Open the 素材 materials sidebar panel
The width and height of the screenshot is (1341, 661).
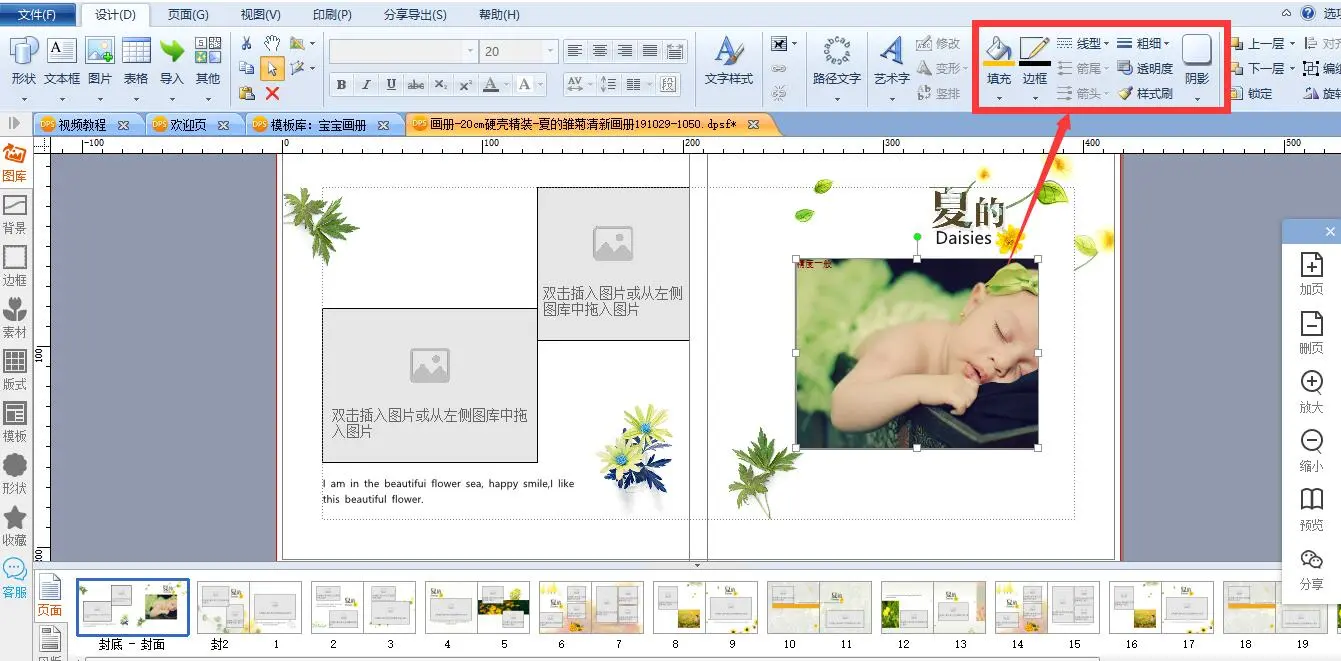click(x=15, y=317)
